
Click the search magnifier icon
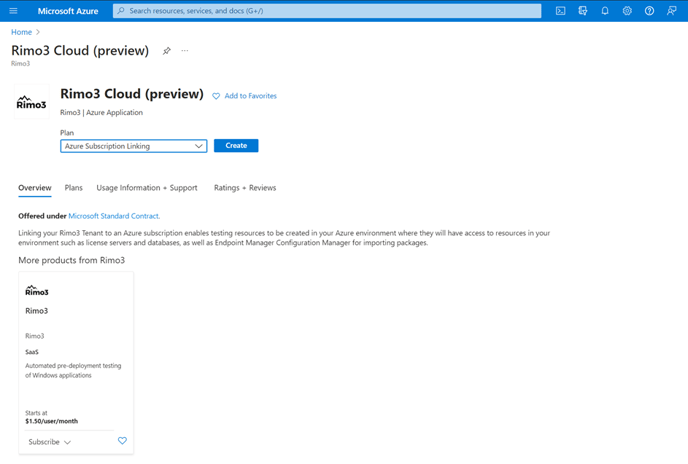[x=121, y=11]
